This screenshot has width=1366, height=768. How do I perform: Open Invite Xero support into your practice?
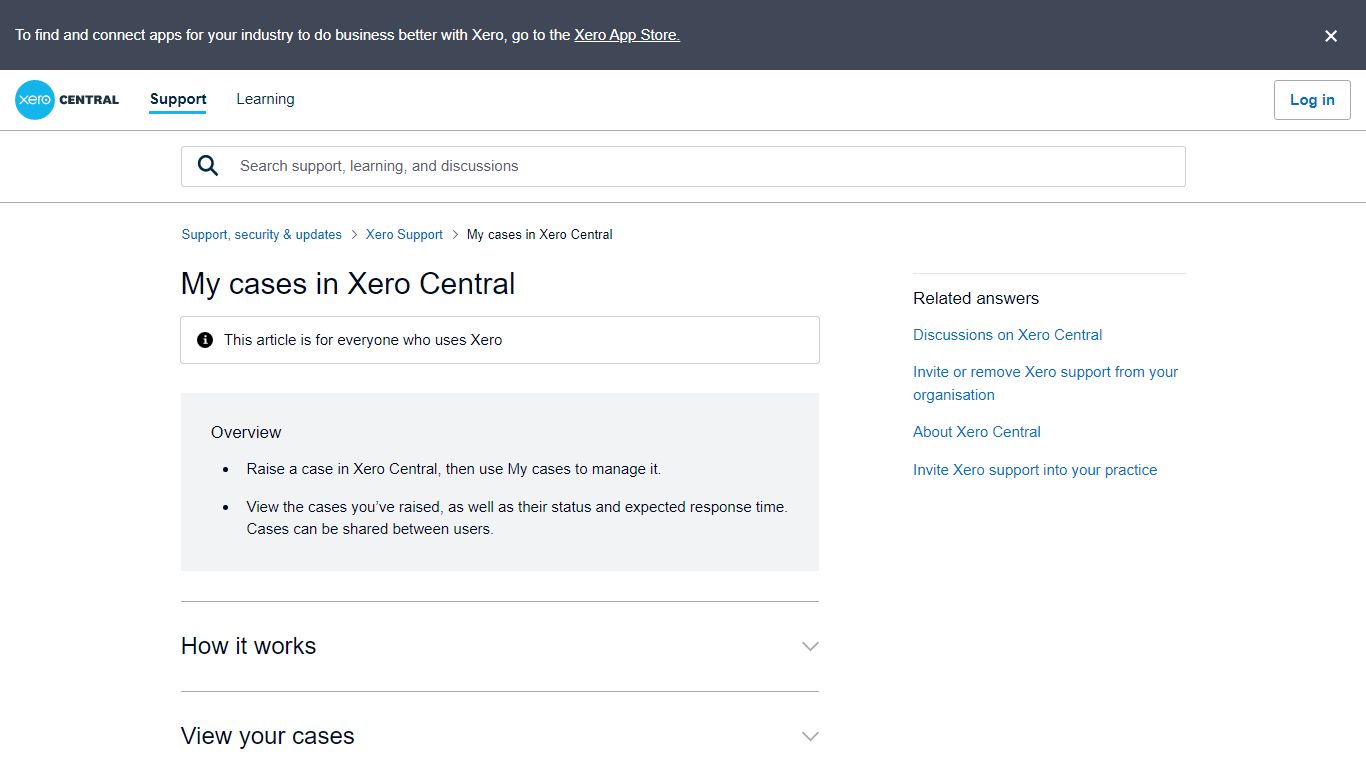pos(1035,470)
